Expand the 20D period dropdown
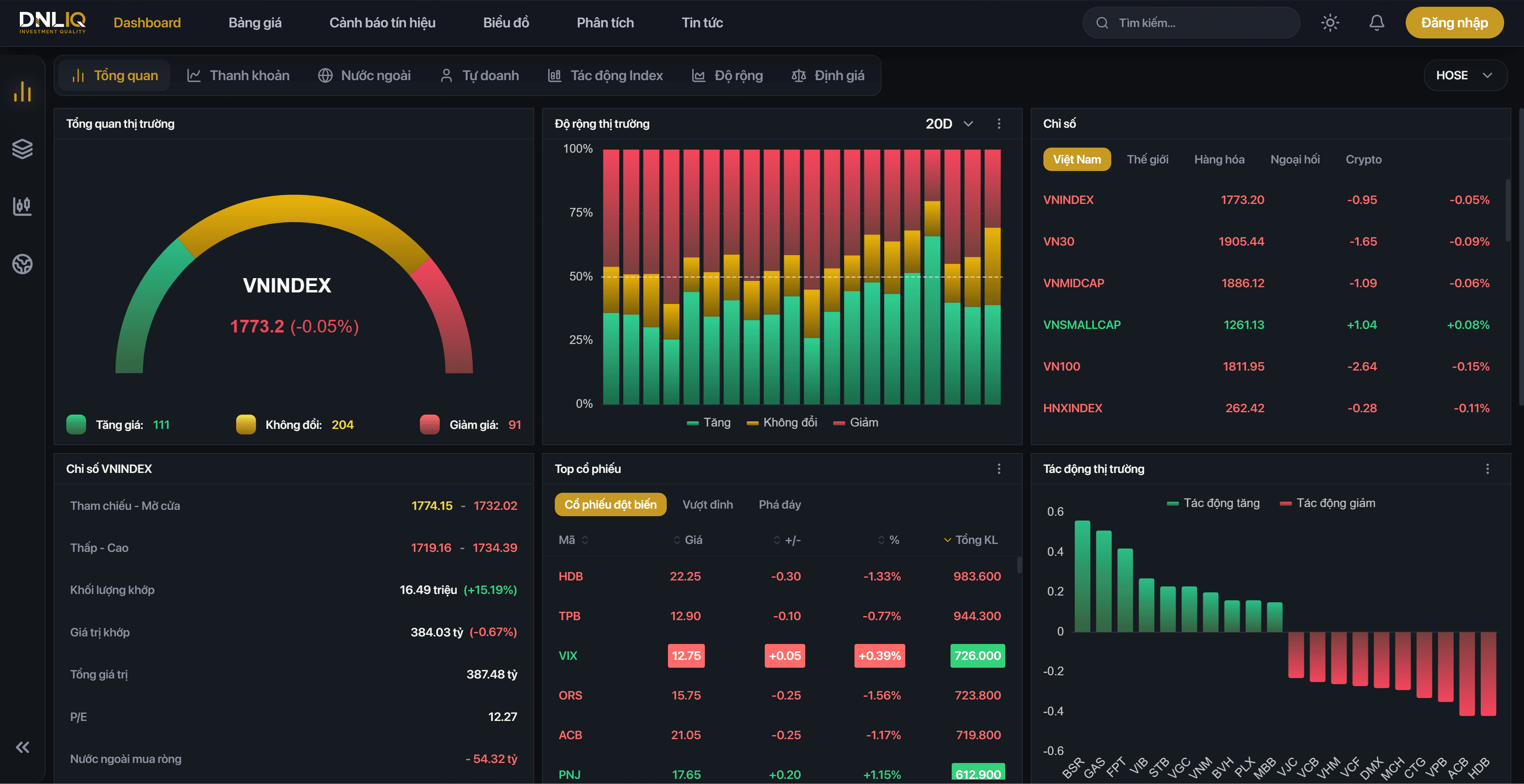Viewport: 1524px width, 784px height. [x=949, y=123]
